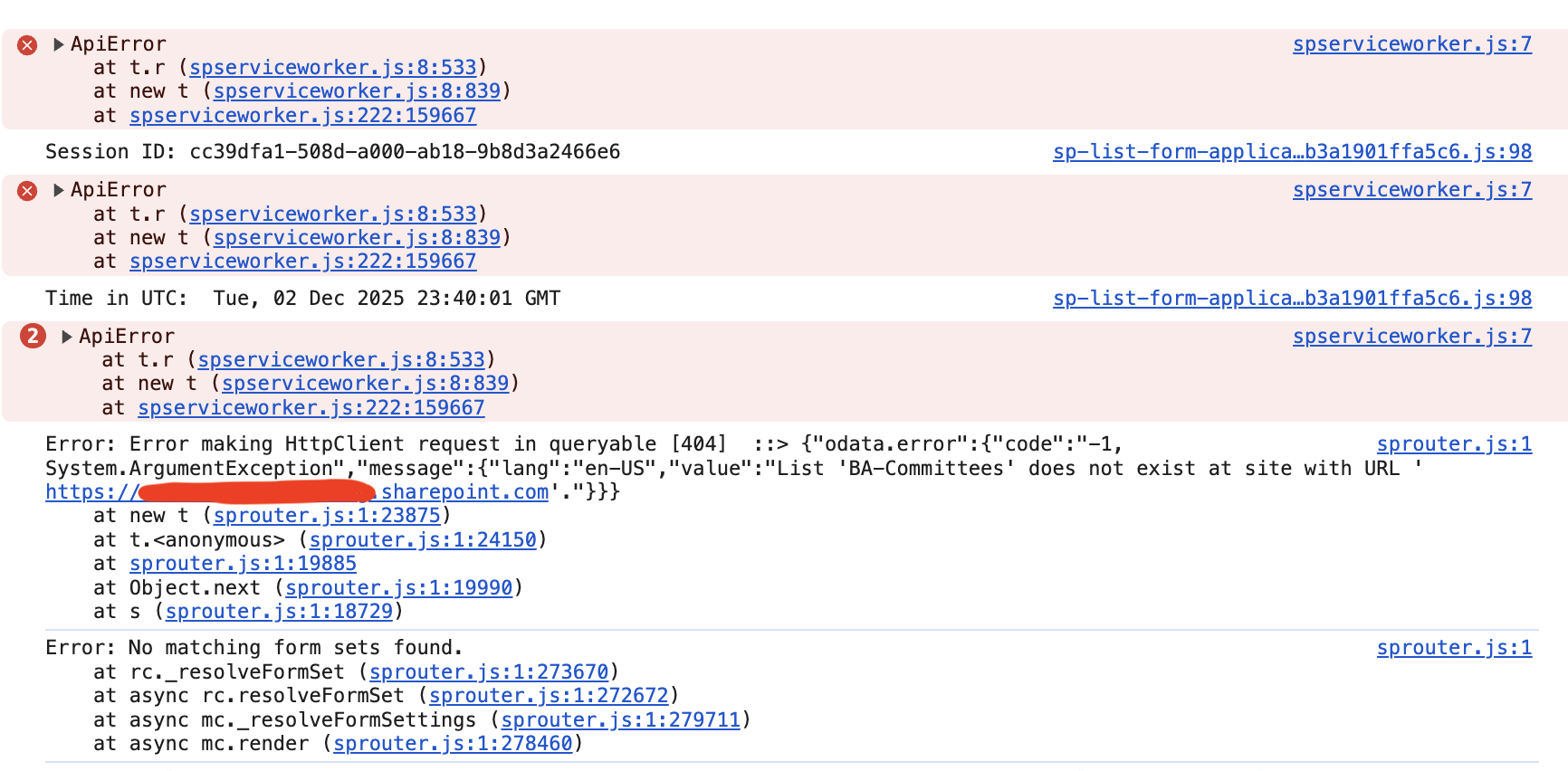1568x771 pixels.
Task: Expand the ApiError entry with count 2
Action: pos(66,337)
